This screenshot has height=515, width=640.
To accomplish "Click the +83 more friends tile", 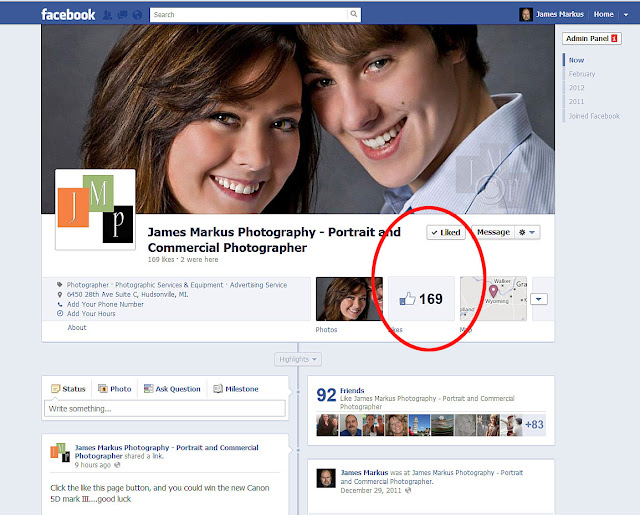I will (x=534, y=425).
